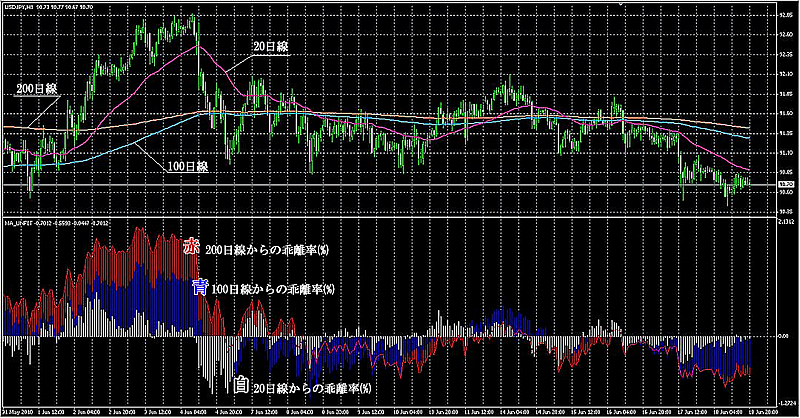Click the 20日線 annotation label

pyautogui.click(x=270, y=46)
